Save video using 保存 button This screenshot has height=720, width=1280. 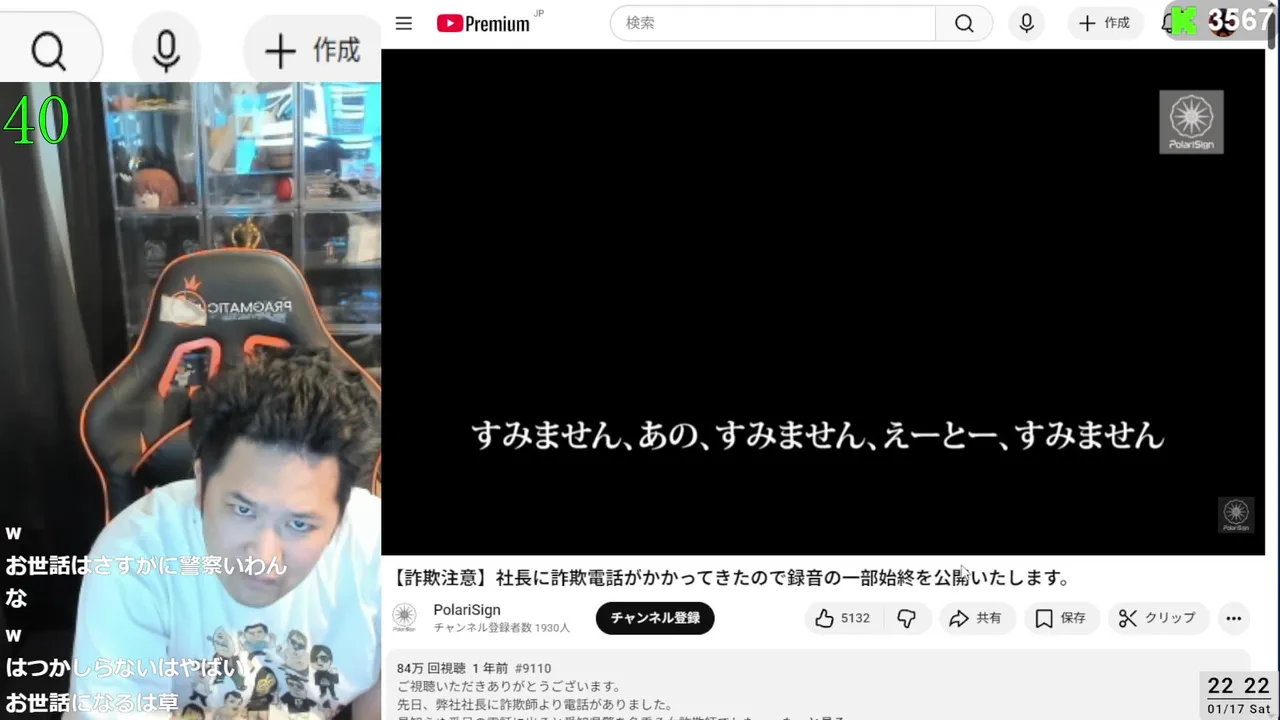click(1061, 618)
